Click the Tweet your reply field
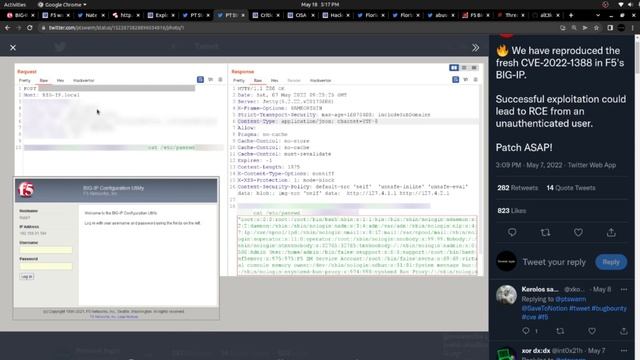Screen dimensions: 640x360 click(554, 262)
